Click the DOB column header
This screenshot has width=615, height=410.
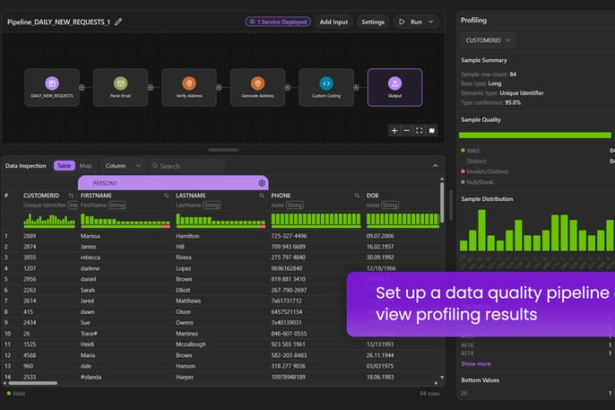pos(373,195)
